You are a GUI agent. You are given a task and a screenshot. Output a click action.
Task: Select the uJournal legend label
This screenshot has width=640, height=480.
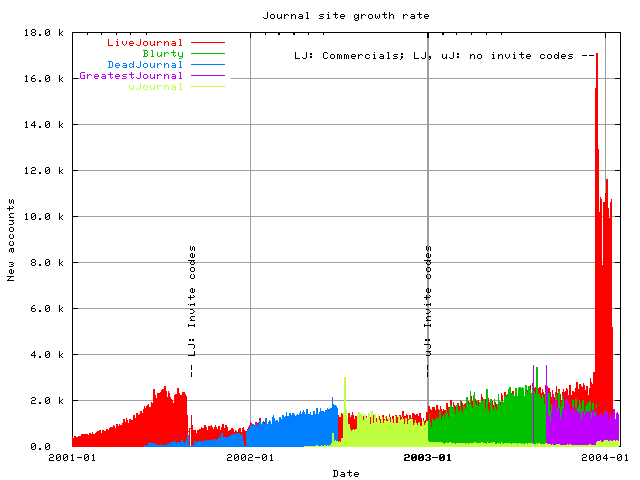coord(156,87)
